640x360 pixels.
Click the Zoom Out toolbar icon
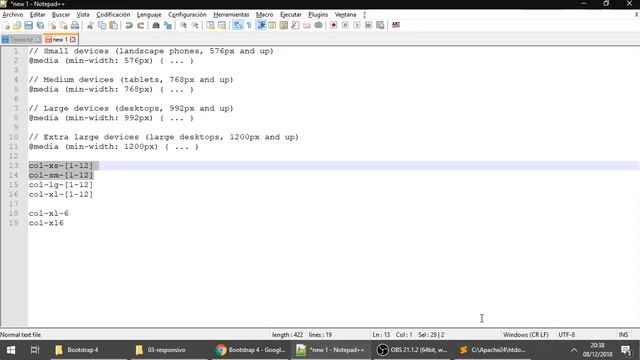tap(195, 25)
